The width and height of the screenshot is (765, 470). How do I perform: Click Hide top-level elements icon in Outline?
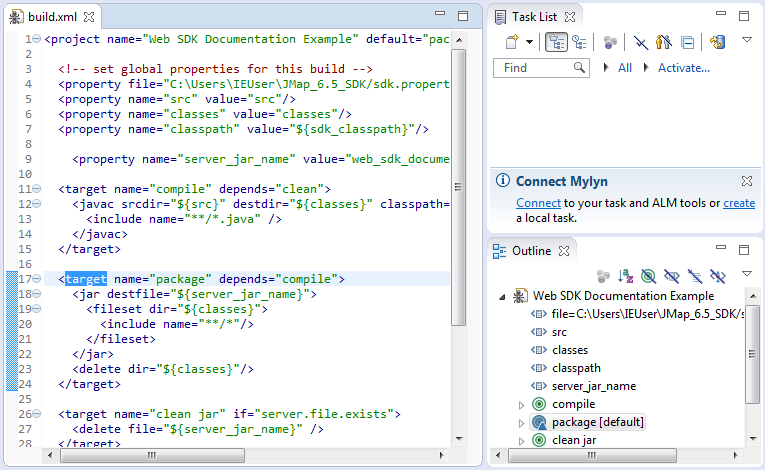pyautogui.click(x=717, y=275)
